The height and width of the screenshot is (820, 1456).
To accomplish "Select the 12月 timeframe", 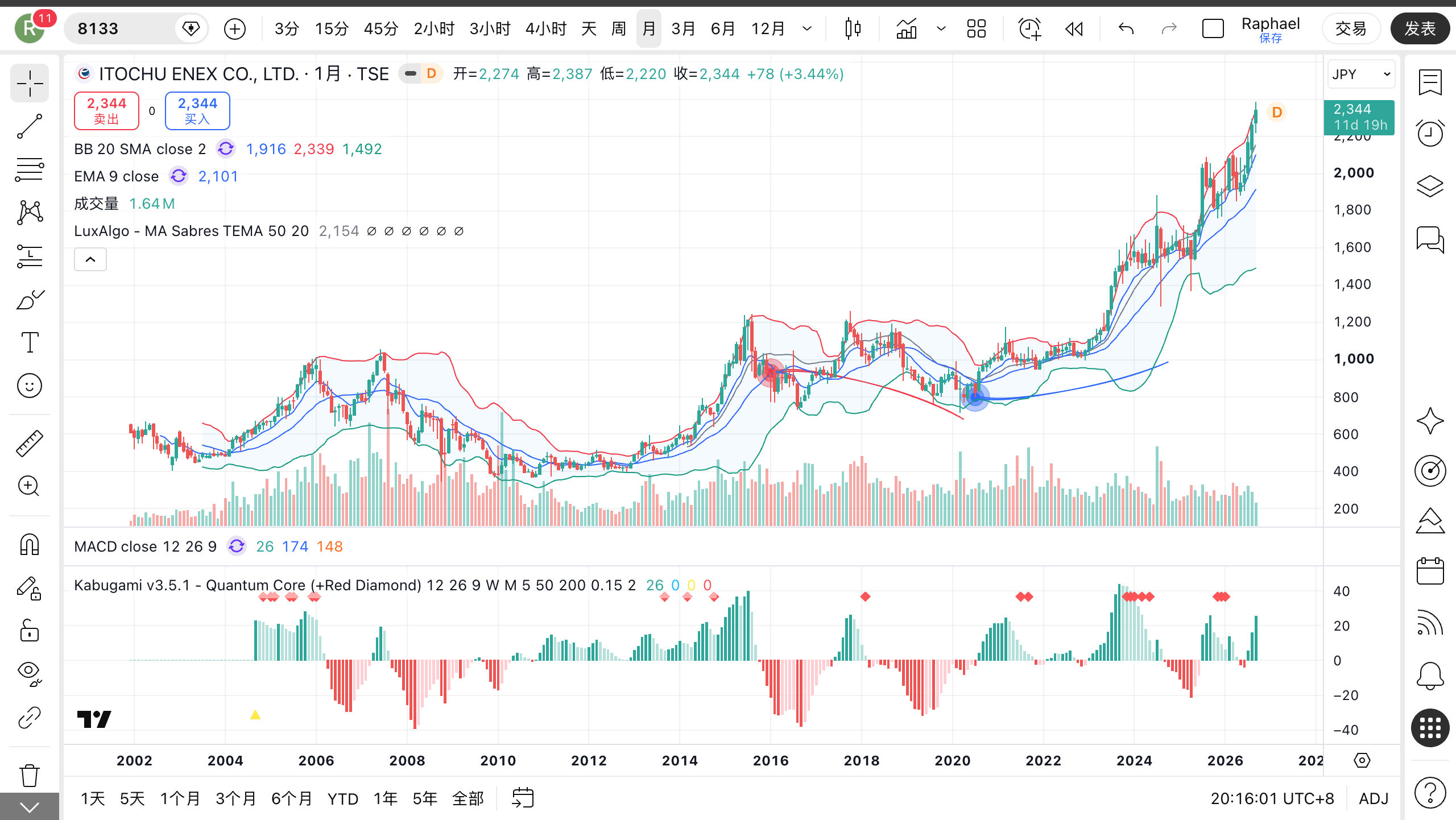I will (768, 28).
